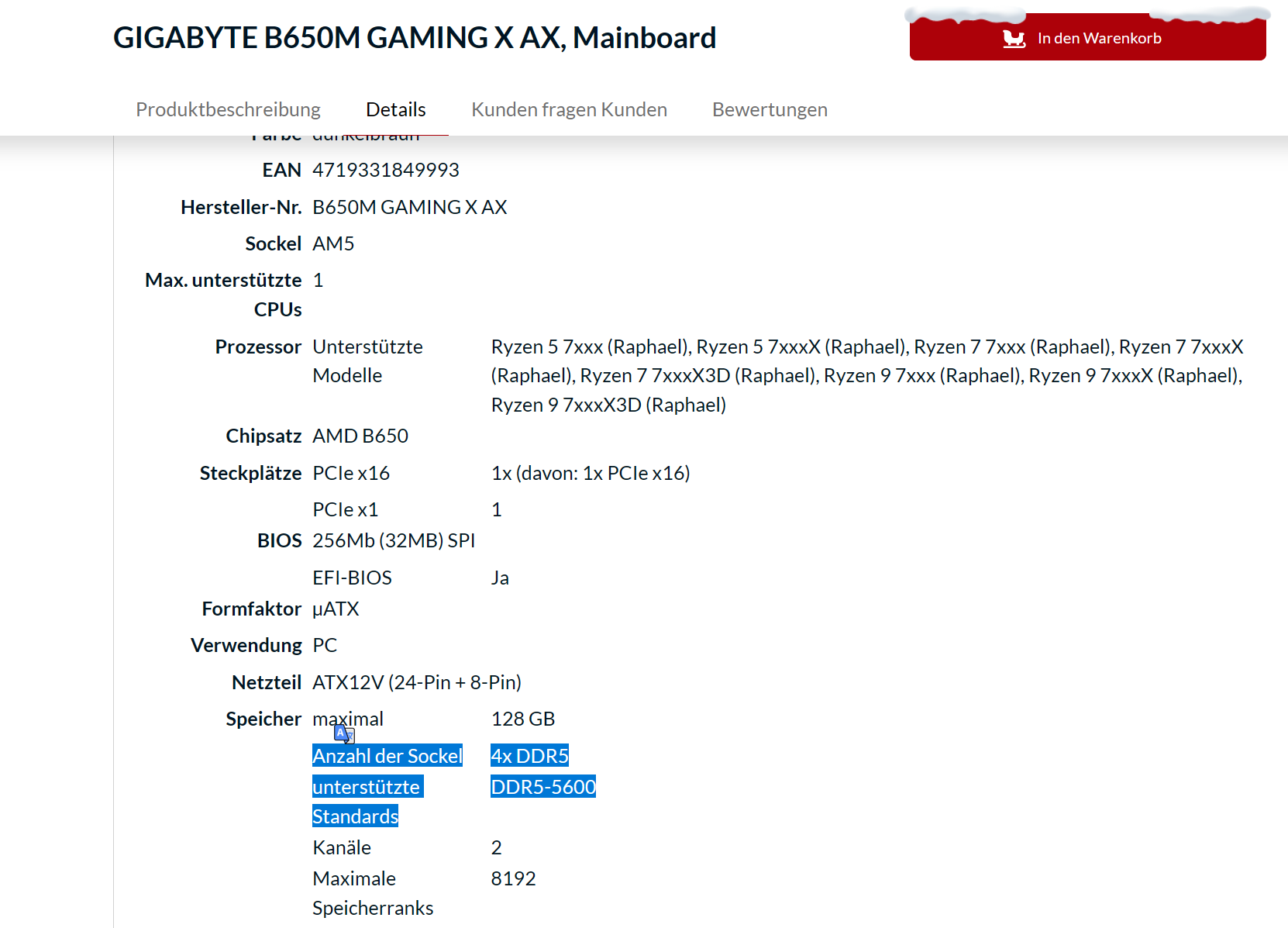Click highlighted value DDR5-5600
1288x928 pixels.
coord(543,787)
